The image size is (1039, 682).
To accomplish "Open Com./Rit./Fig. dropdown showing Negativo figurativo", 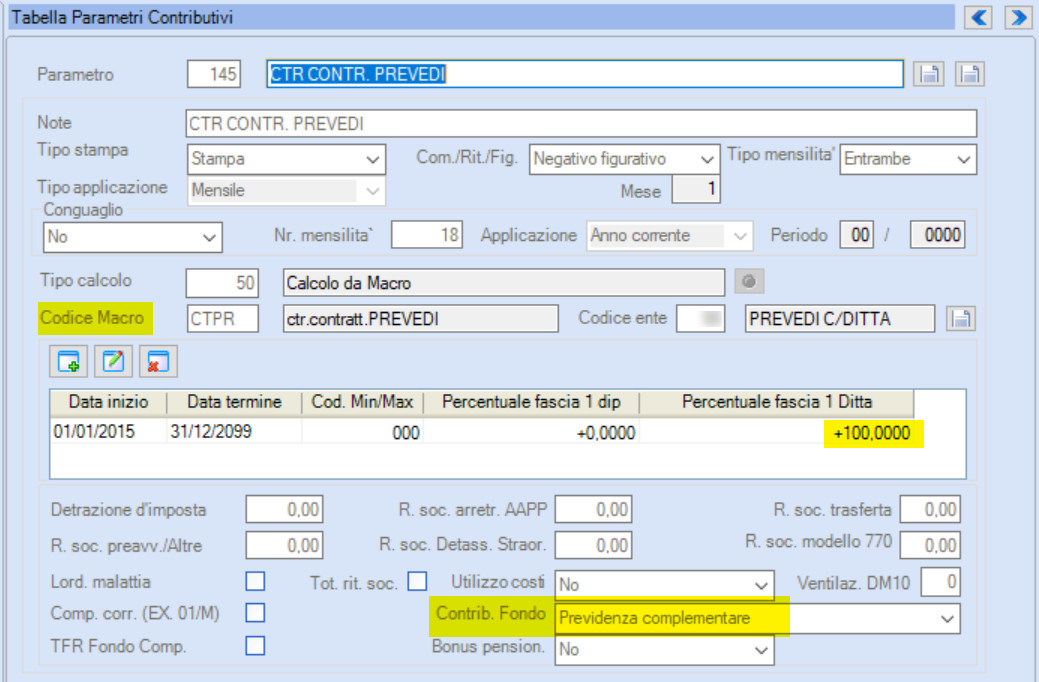I will click(624, 159).
